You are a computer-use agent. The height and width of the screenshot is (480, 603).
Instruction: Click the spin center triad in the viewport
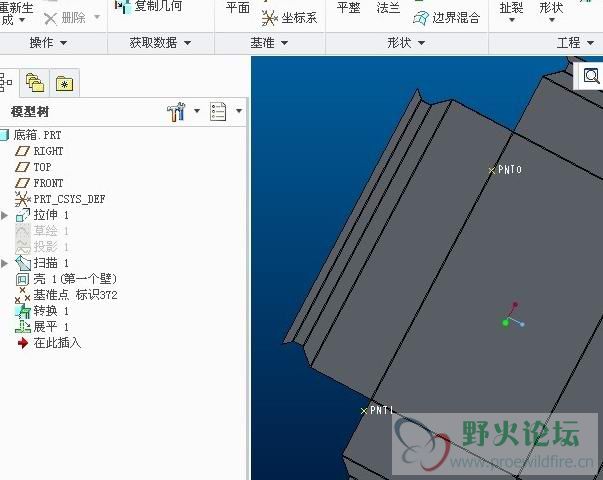513,315
